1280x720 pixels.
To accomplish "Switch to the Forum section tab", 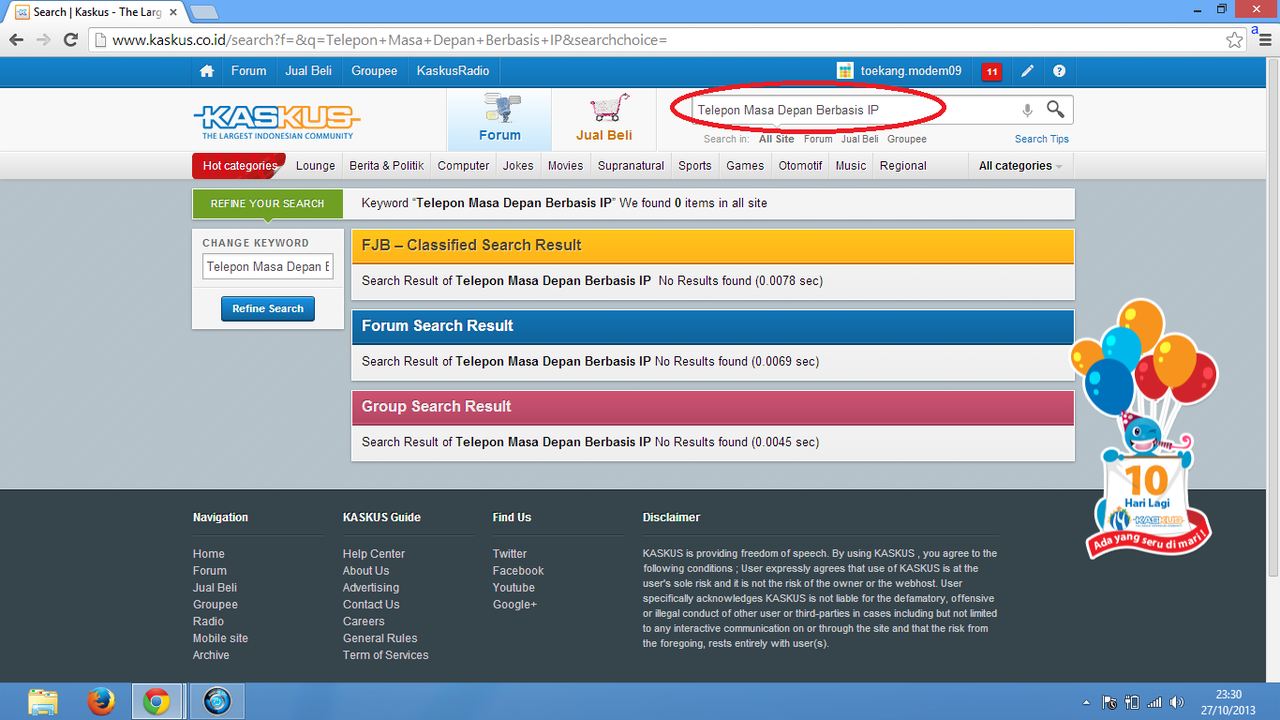I will 499,120.
